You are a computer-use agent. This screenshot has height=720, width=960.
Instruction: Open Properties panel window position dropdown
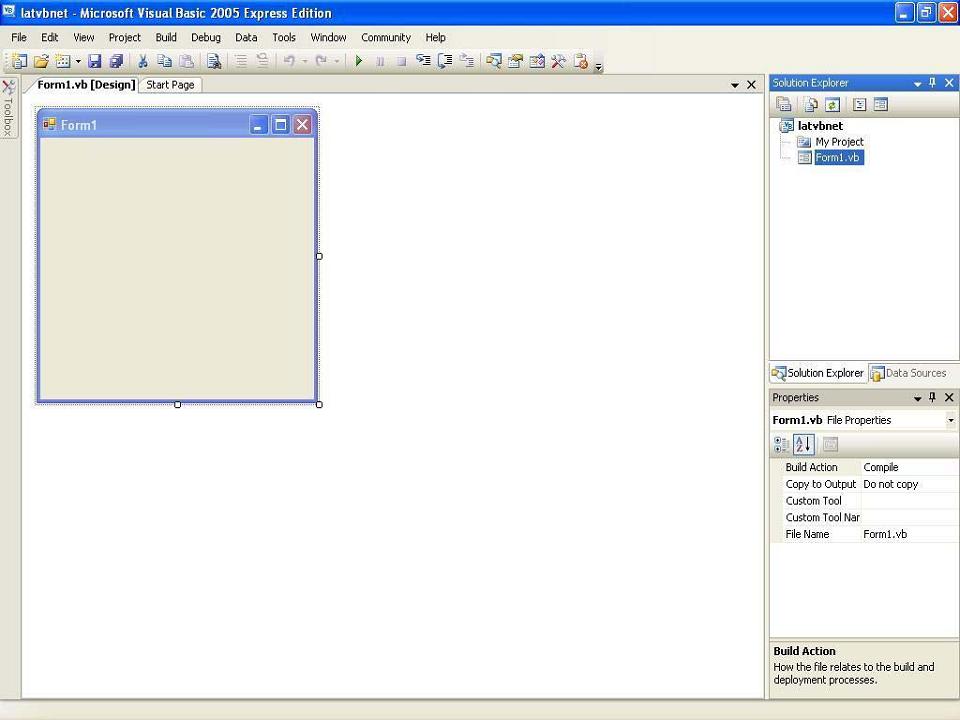coord(917,398)
